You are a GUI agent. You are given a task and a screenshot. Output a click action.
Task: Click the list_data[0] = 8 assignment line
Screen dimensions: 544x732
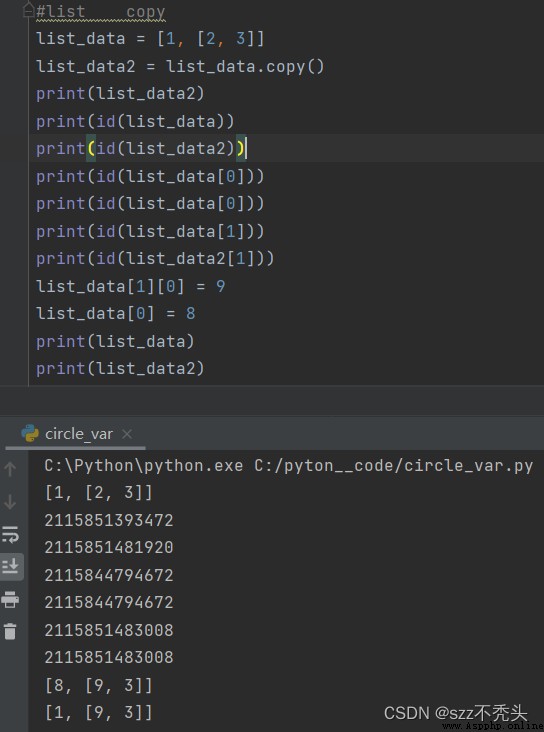pos(116,313)
